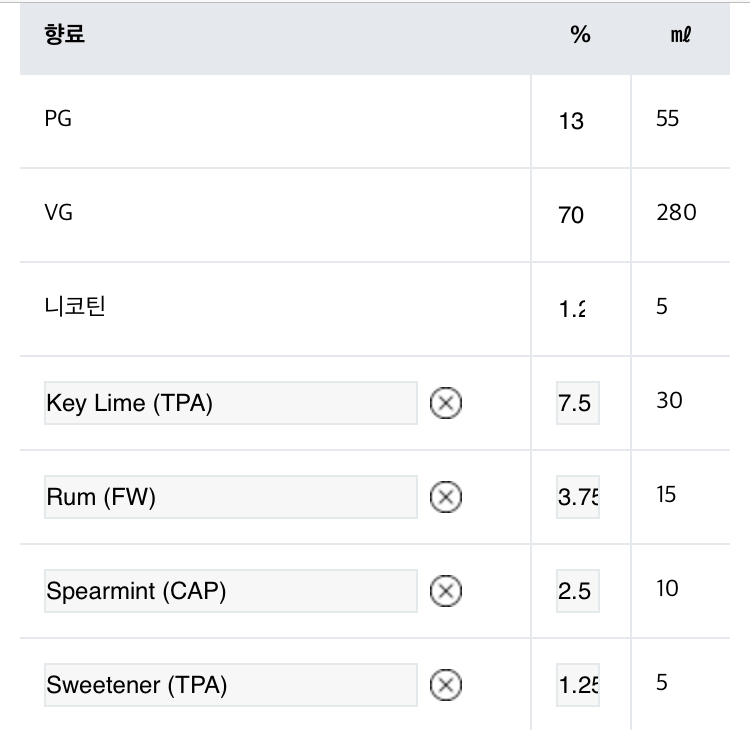Viewport: 750px width, 730px height.
Task: Click the 향료 column header
Action: [65, 35]
